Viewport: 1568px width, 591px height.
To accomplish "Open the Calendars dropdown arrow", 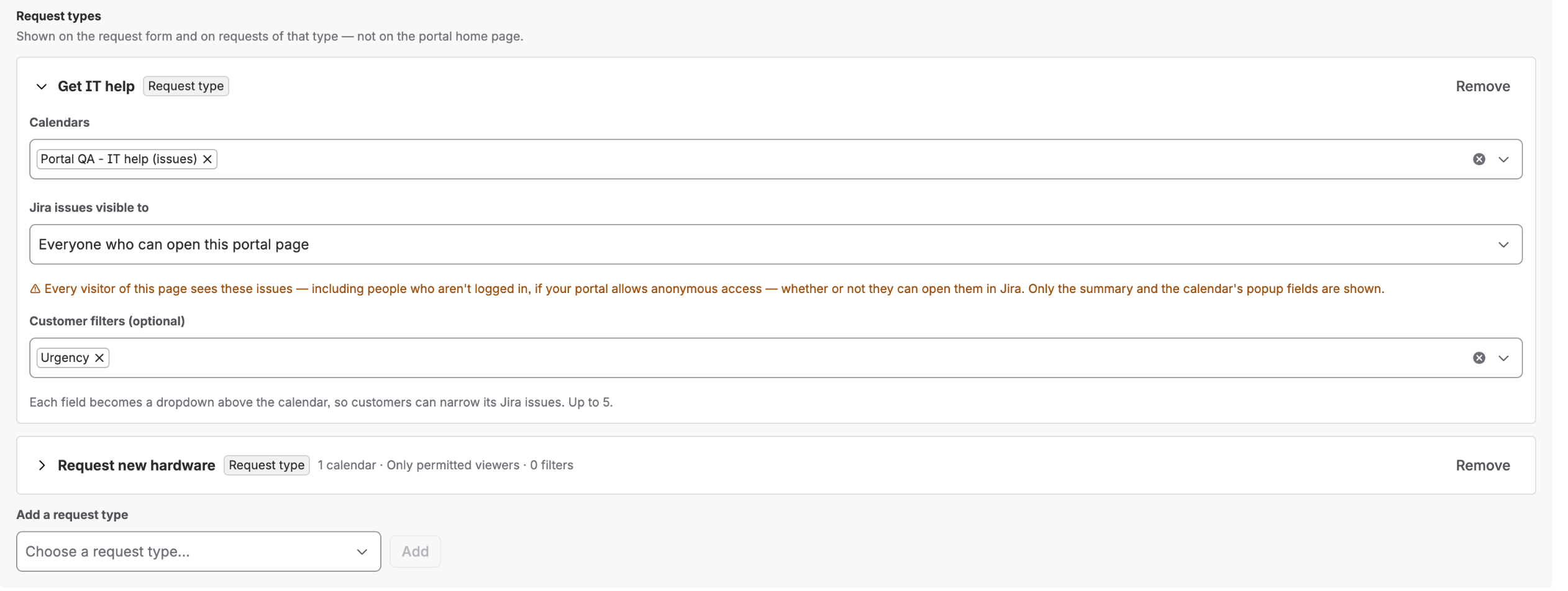I will tap(1503, 160).
